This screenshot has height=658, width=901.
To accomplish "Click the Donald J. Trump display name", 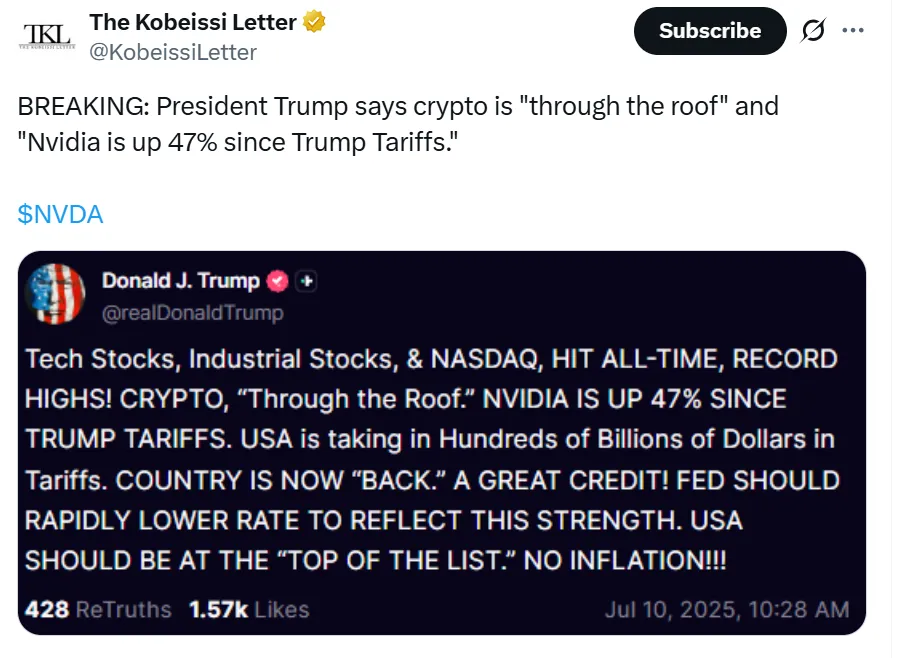I will pos(180,281).
